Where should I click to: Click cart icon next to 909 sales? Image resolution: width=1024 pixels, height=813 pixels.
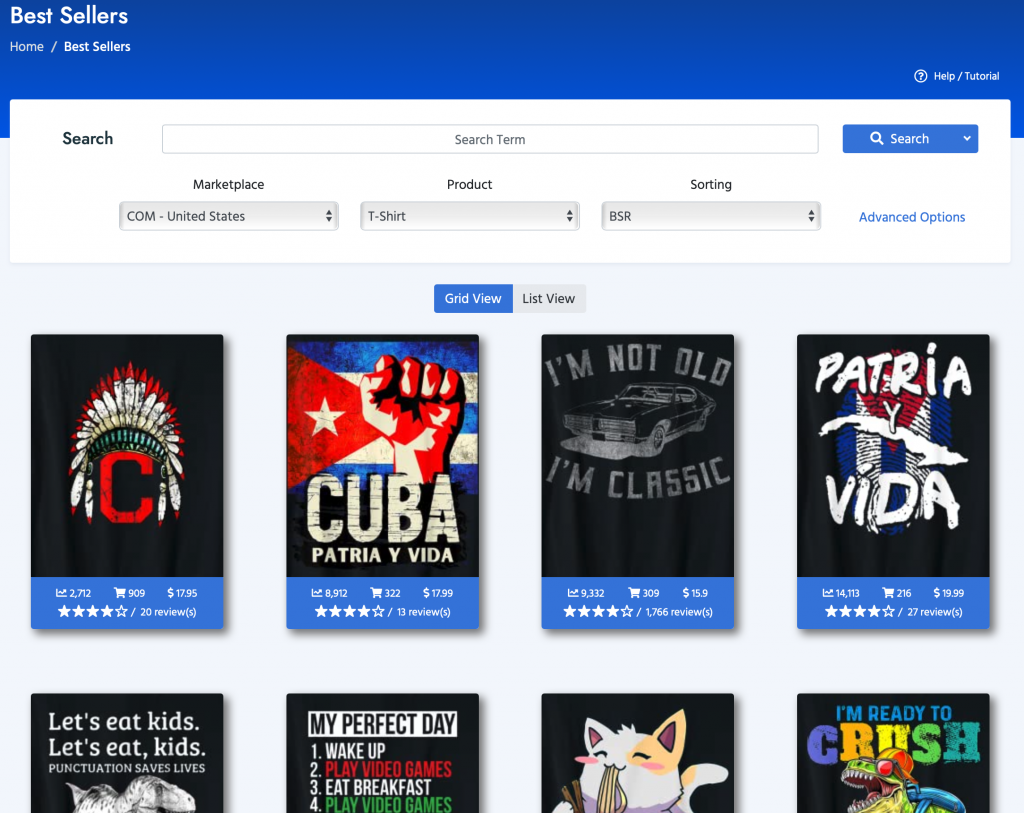click(120, 593)
